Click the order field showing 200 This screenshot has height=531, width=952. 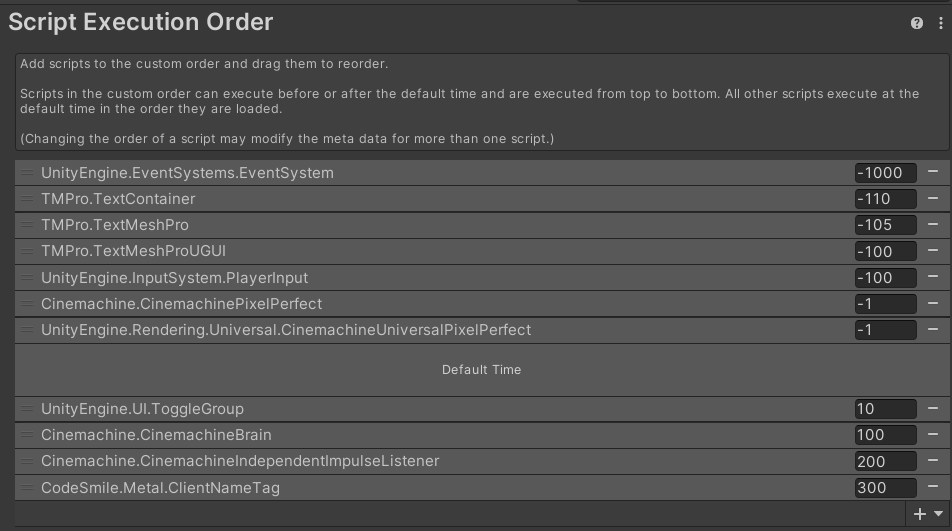click(885, 462)
